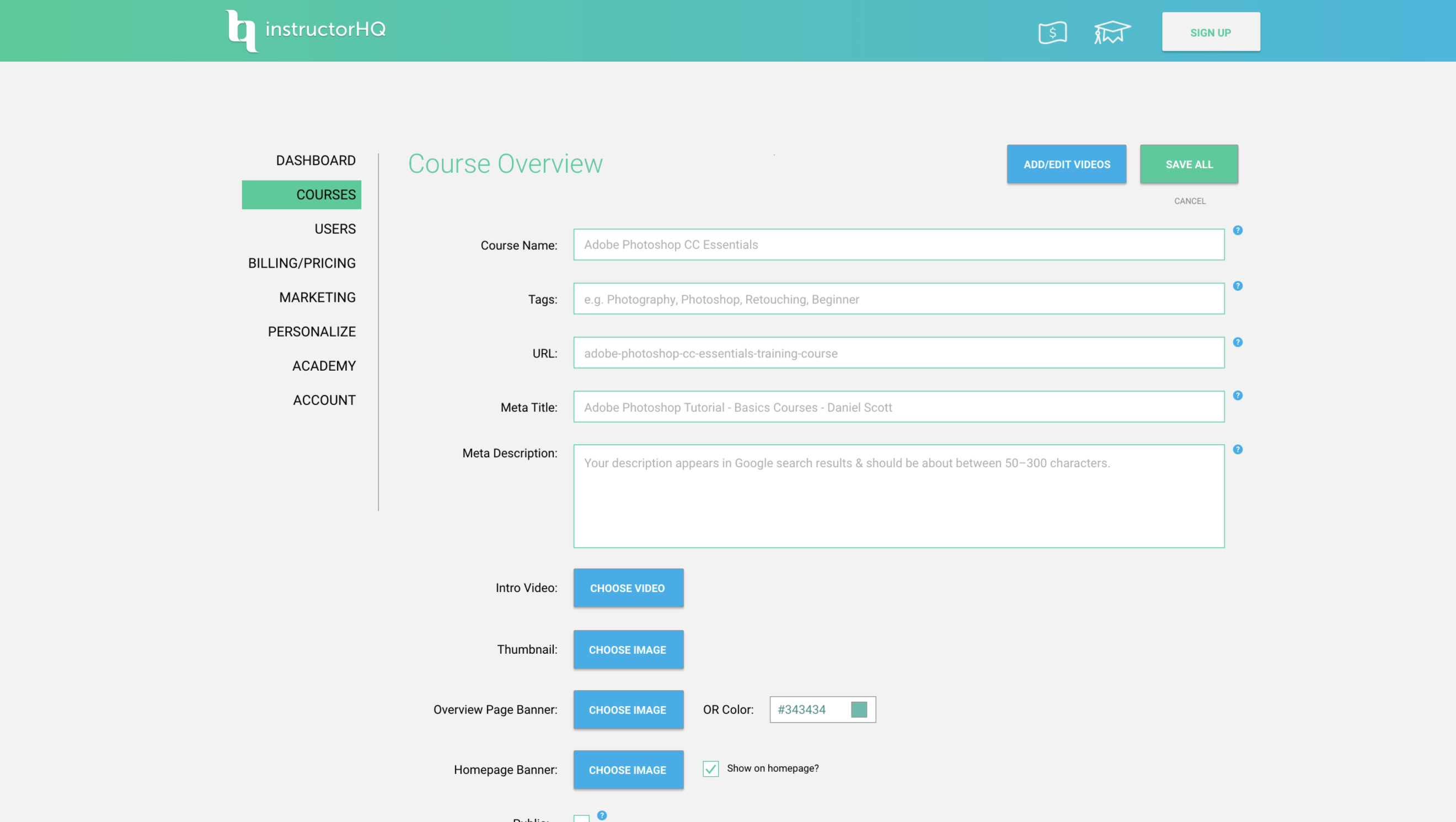1456x822 pixels.
Task: Open the Dashboard section
Action: 315,160
